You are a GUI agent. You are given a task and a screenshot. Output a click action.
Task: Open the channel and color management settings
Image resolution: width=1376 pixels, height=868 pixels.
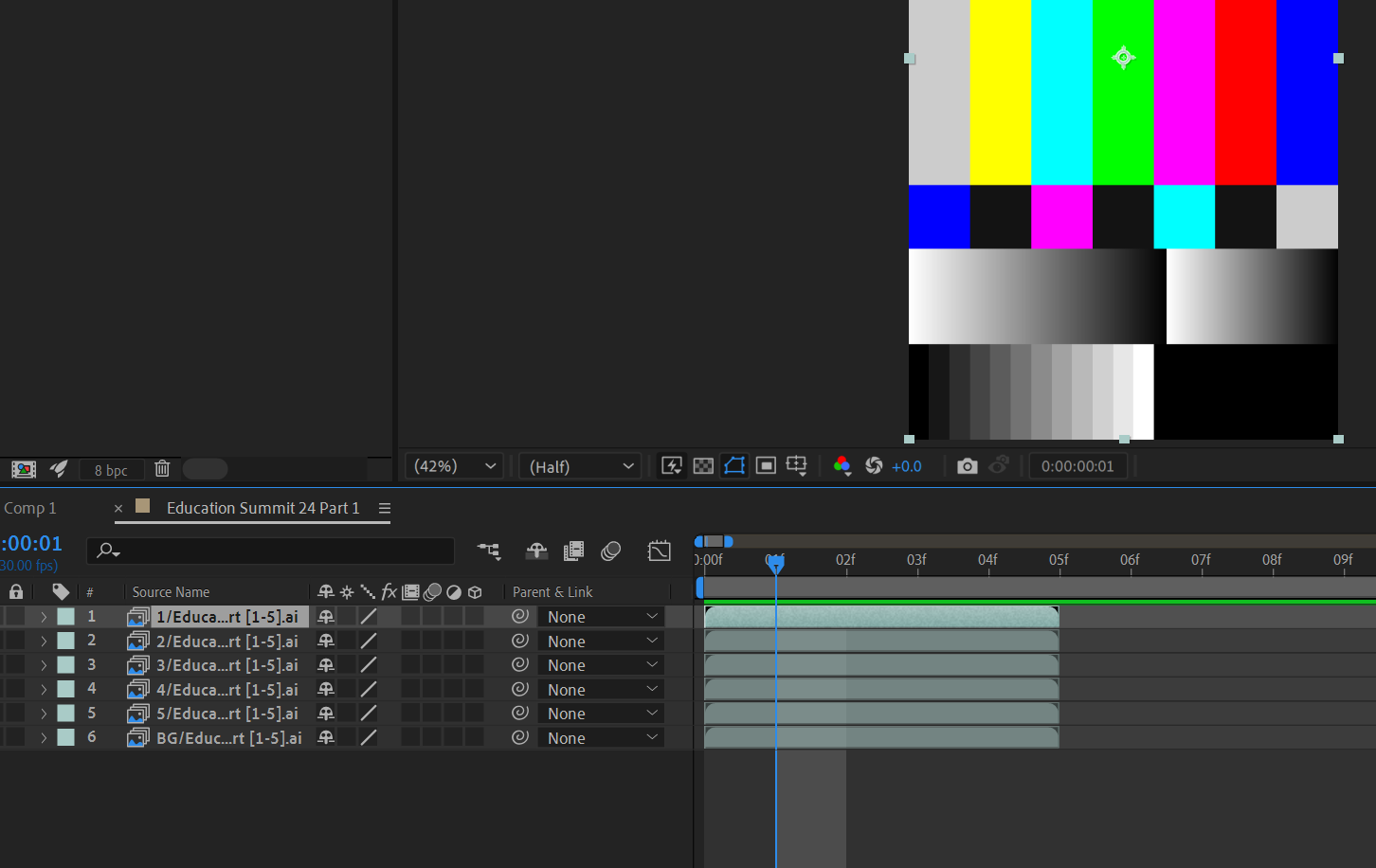(x=842, y=465)
